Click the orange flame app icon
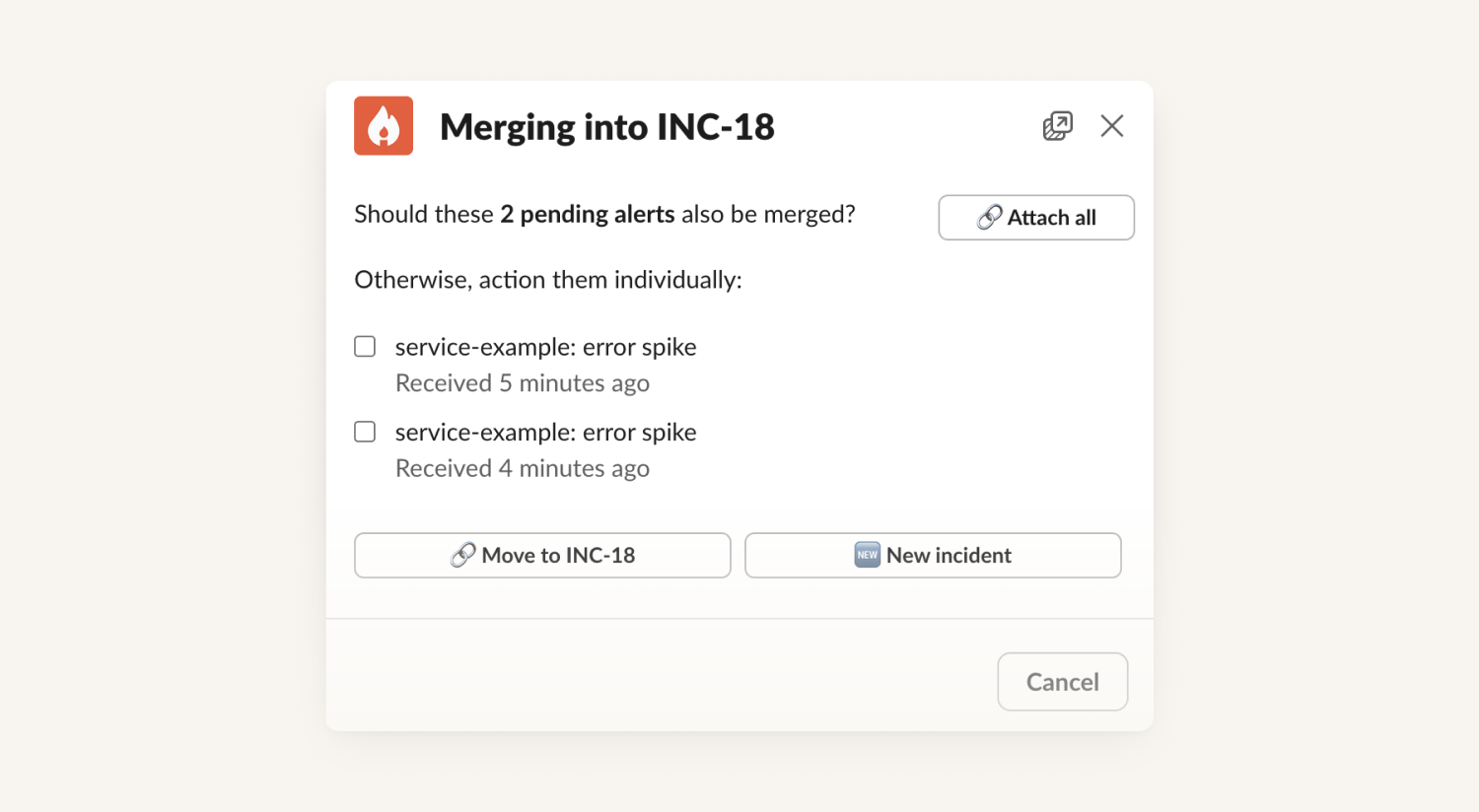This screenshot has height=812, width=1479. 384,126
